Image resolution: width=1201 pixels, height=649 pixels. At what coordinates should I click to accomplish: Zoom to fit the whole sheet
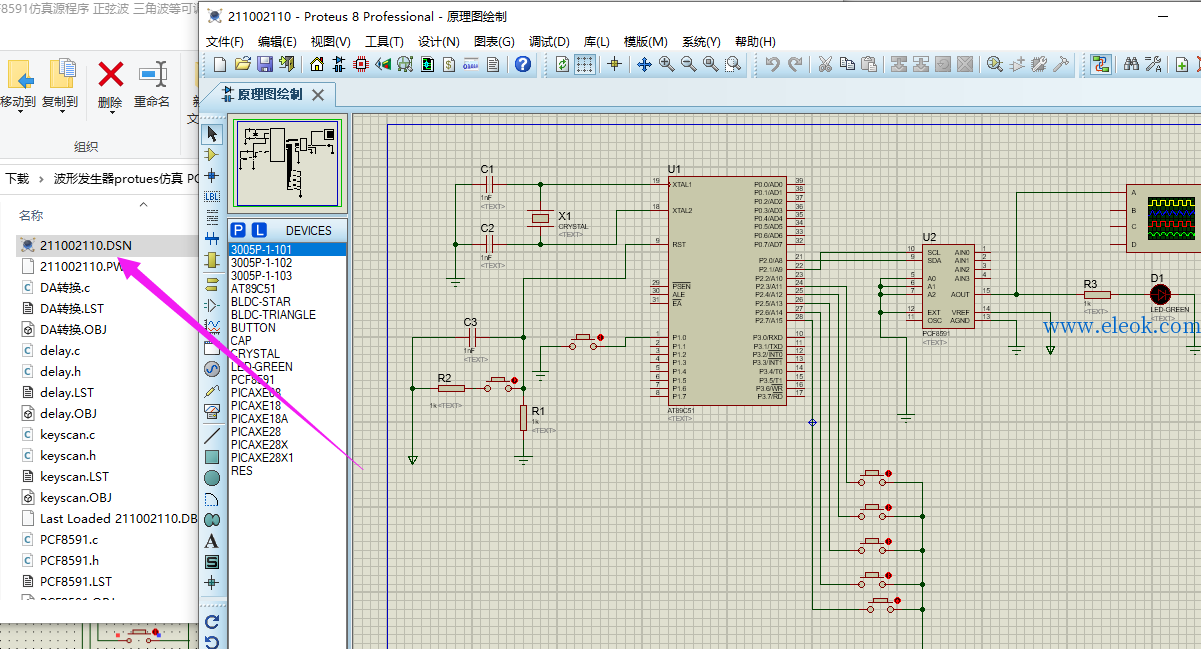(x=711, y=65)
